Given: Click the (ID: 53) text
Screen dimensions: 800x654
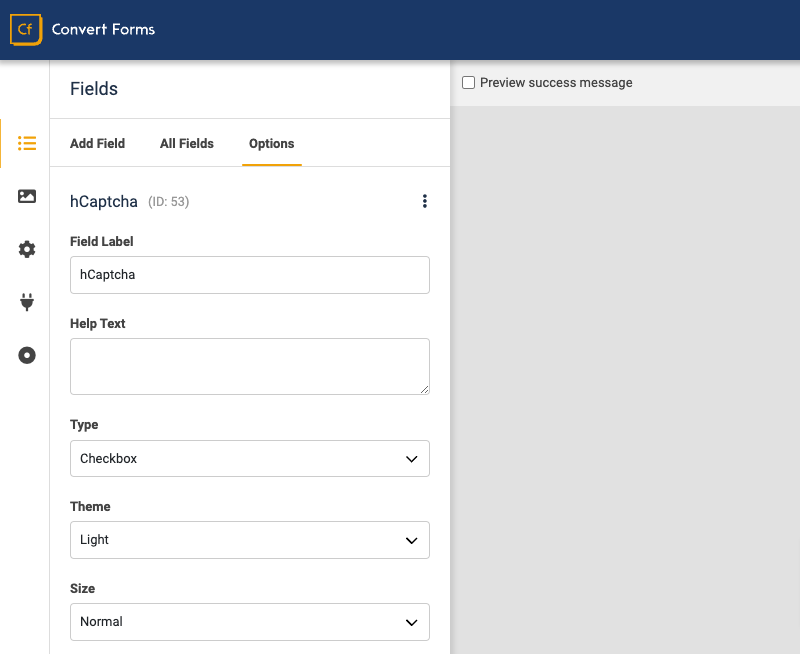Looking at the screenshot, I should tap(168, 202).
